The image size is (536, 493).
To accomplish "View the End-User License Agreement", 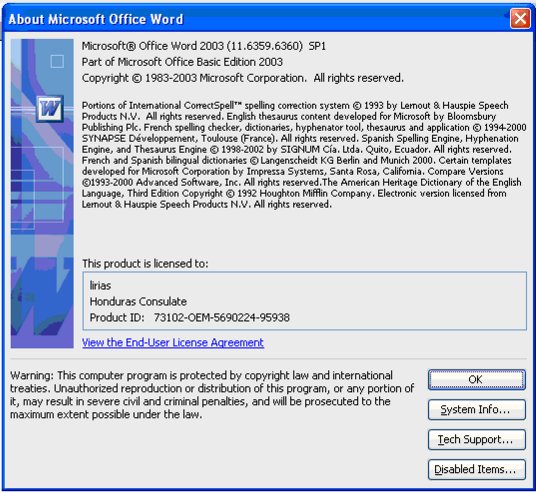I will [x=173, y=343].
